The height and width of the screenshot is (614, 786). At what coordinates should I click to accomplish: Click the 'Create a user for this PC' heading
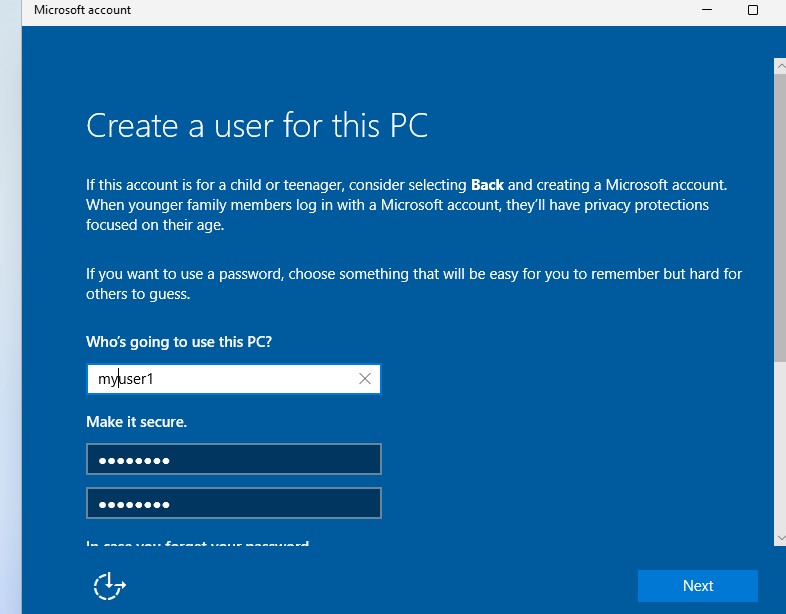pos(257,126)
